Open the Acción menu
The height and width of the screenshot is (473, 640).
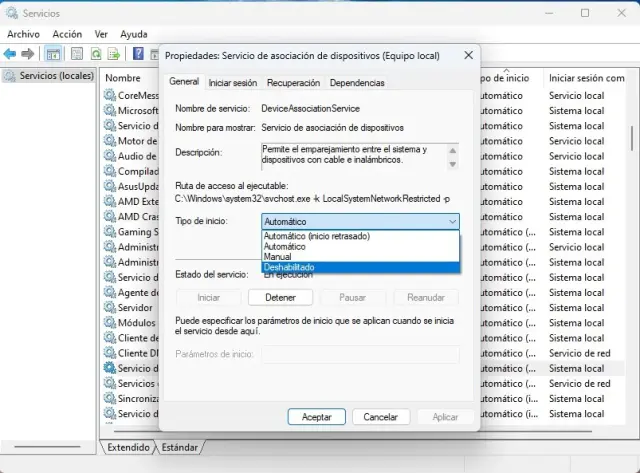tap(67, 33)
